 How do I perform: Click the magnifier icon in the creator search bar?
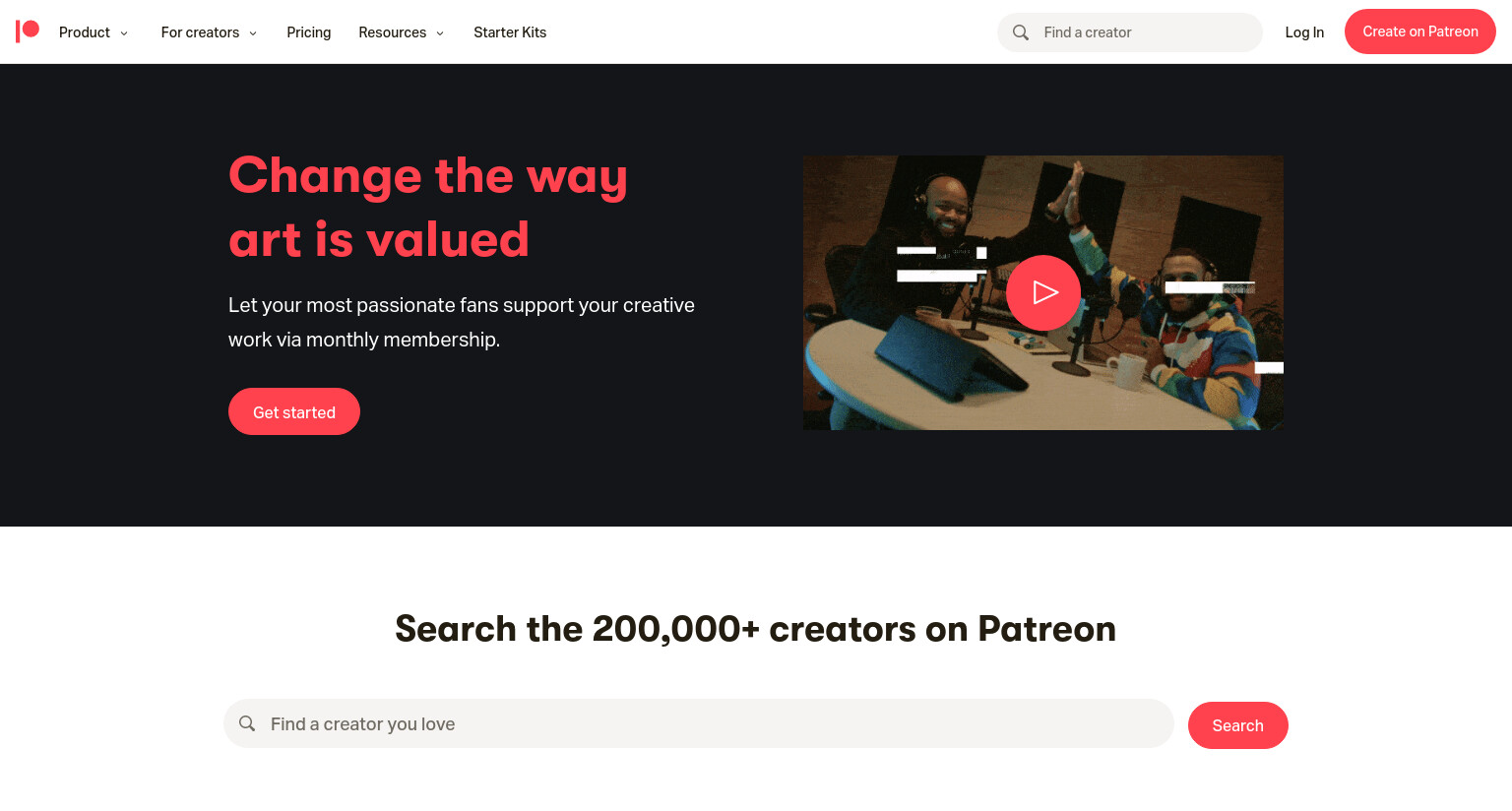247,723
